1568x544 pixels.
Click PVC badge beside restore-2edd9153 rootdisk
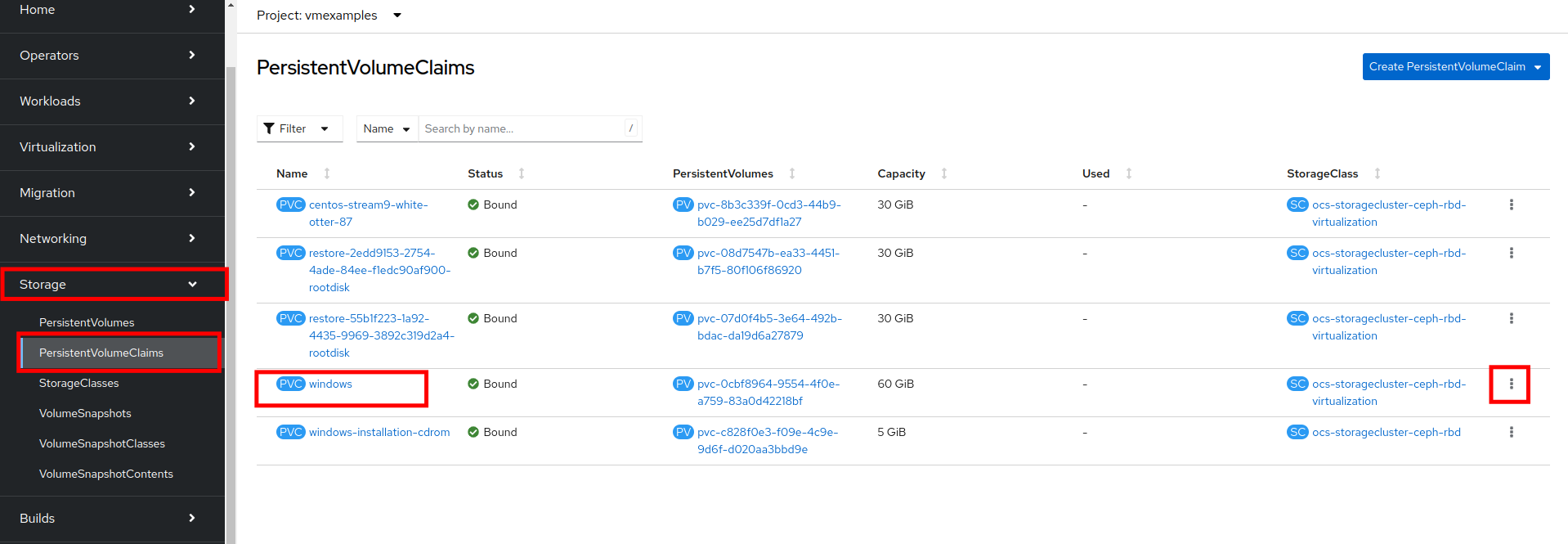coord(290,253)
